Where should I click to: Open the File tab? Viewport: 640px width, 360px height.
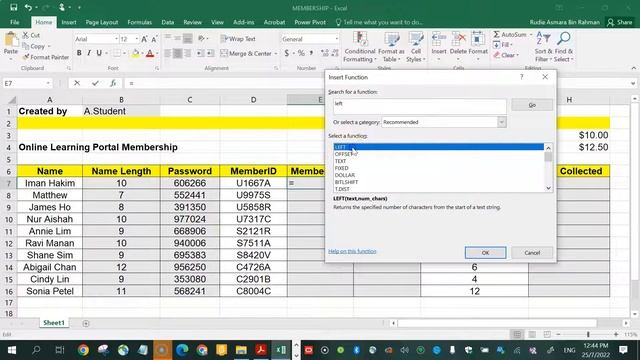pos(15,22)
